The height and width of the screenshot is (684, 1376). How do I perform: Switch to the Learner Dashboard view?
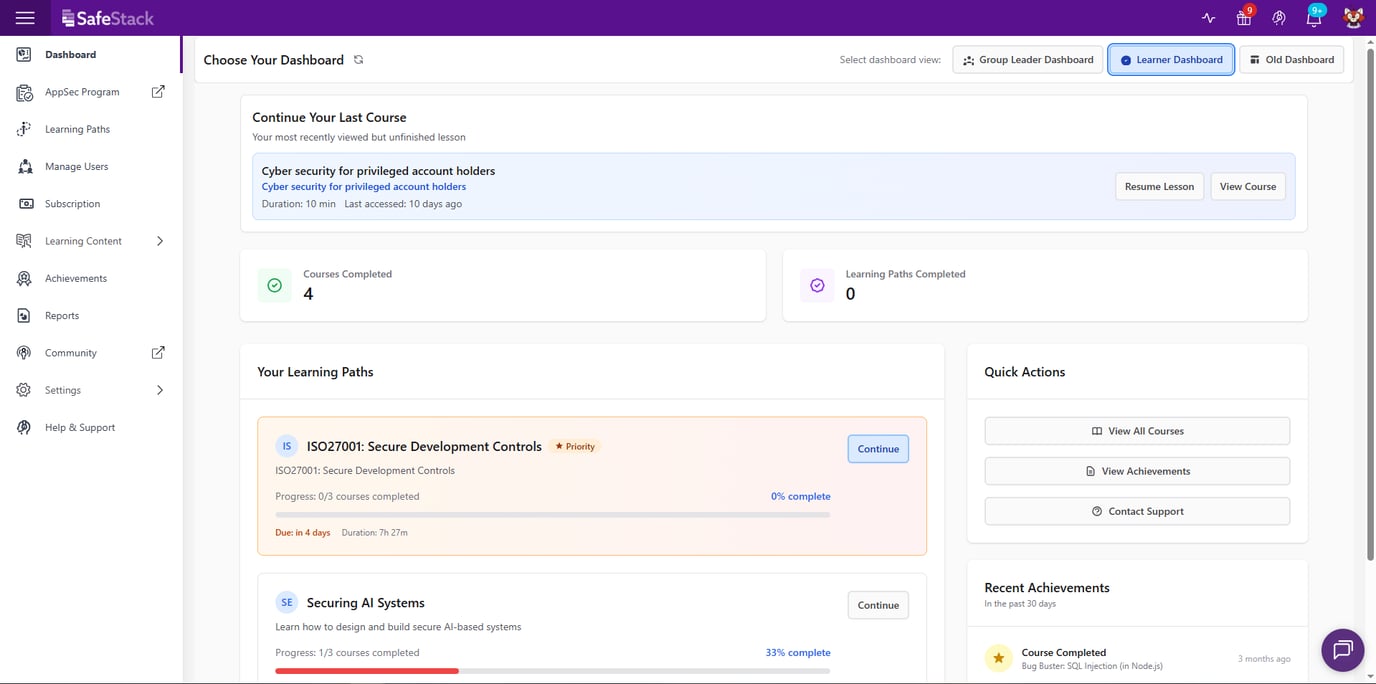coord(1171,59)
